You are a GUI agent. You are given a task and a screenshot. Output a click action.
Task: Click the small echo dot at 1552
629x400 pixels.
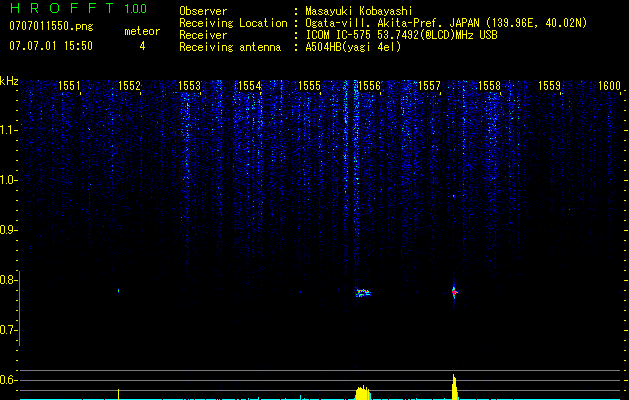[118, 291]
